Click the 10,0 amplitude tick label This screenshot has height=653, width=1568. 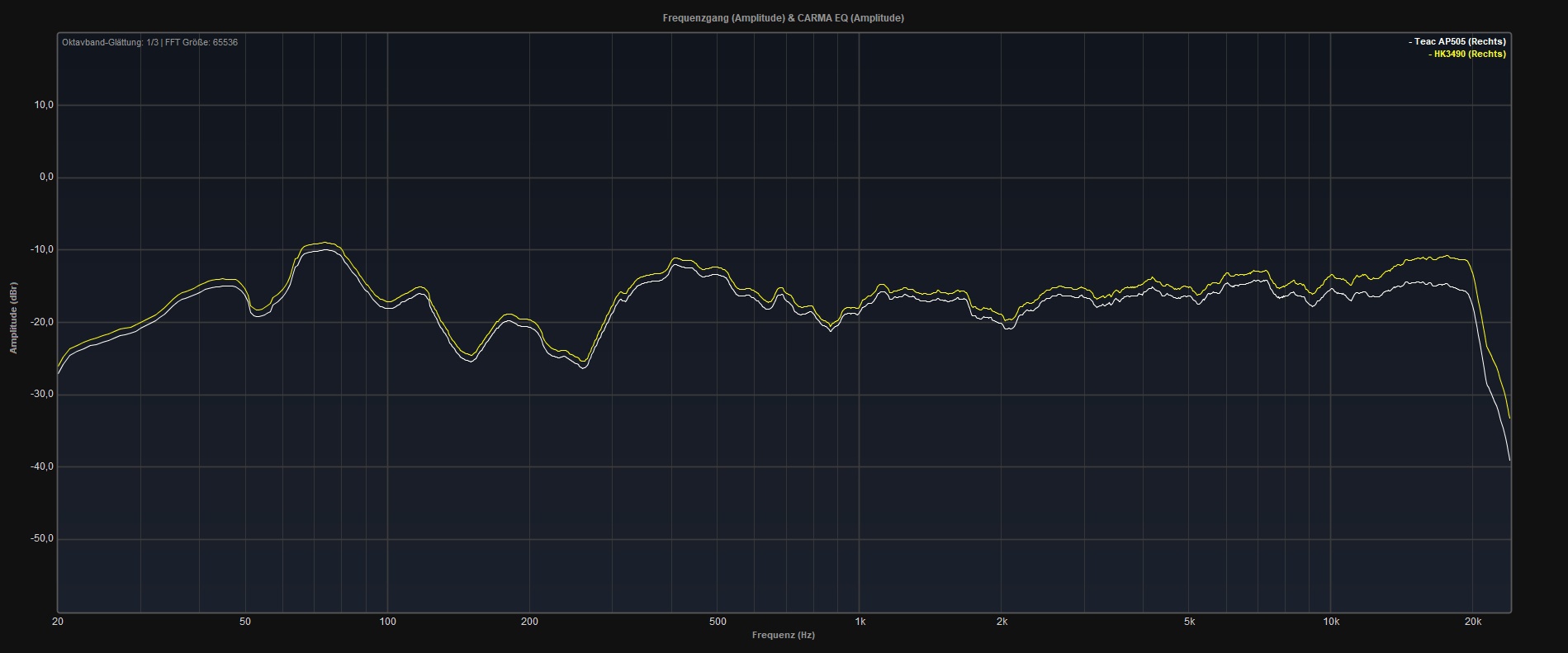pos(43,105)
